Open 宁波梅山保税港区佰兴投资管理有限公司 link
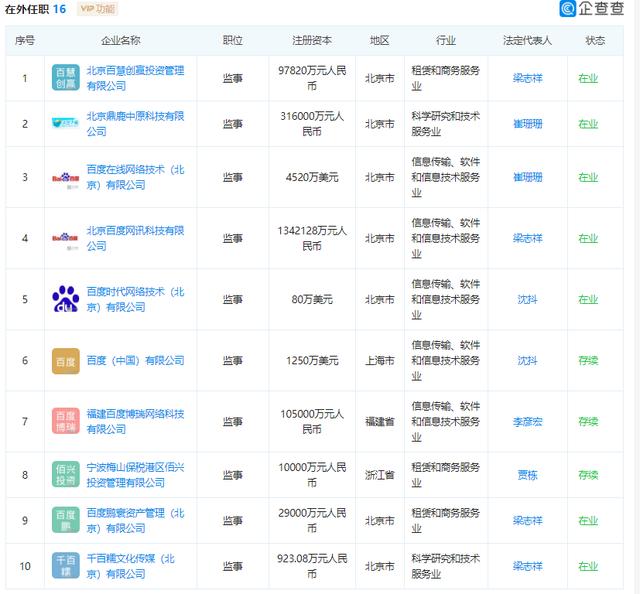 coord(135,475)
